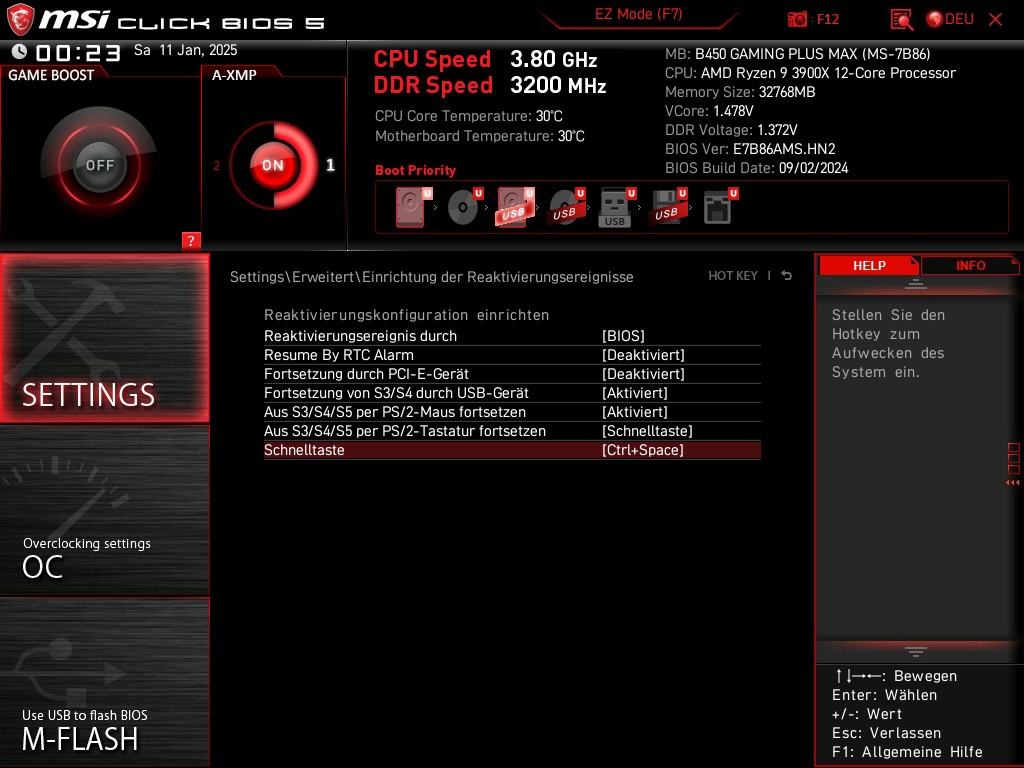Select the CD/DVD drive boot priority icon
This screenshot has height=768, width=1024.
464,208
